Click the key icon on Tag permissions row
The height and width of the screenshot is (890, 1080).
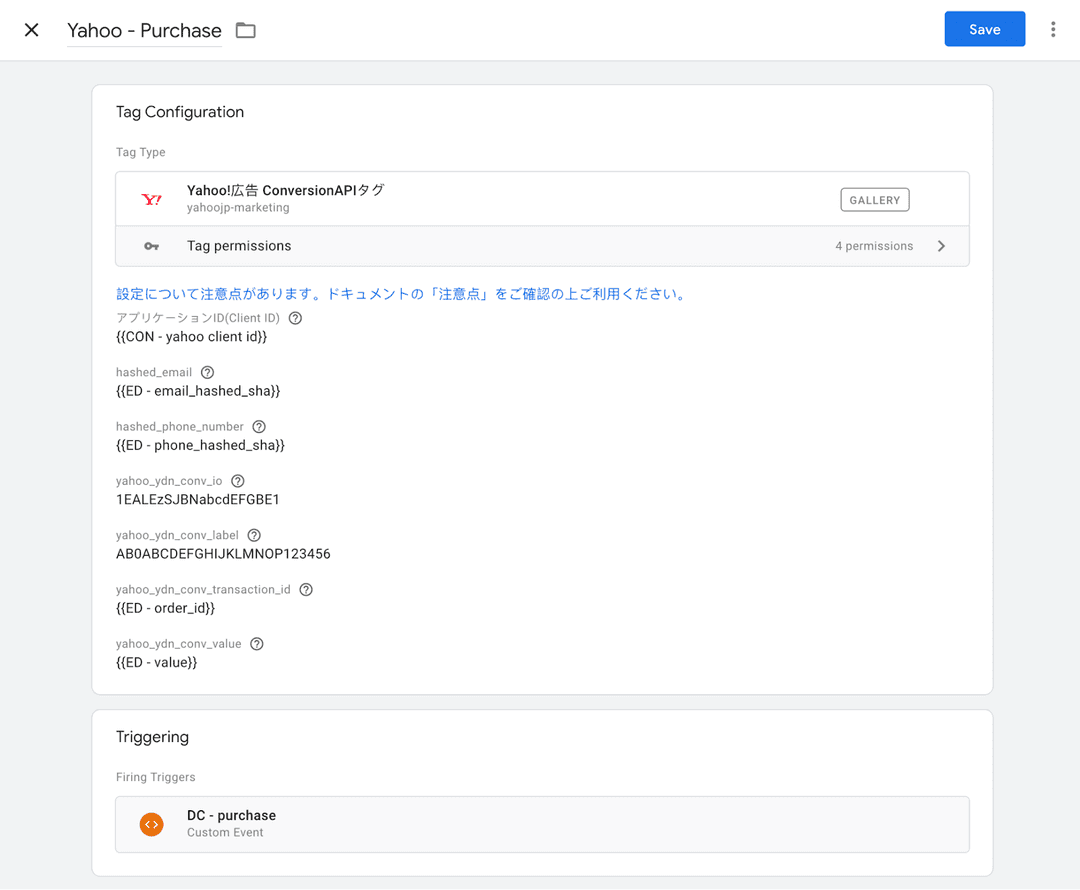pos(151,245)
